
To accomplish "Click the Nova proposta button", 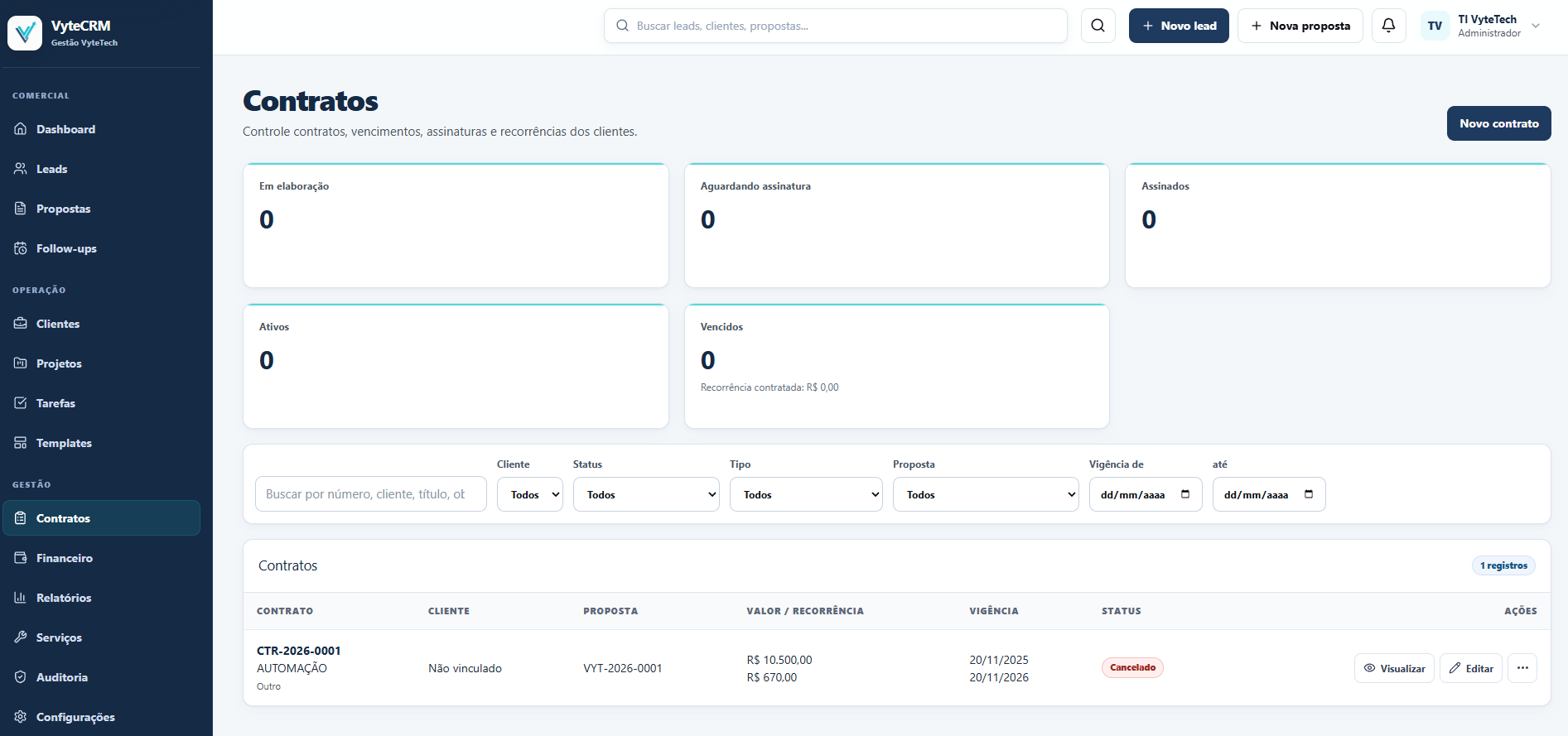I will point(1300,26).
